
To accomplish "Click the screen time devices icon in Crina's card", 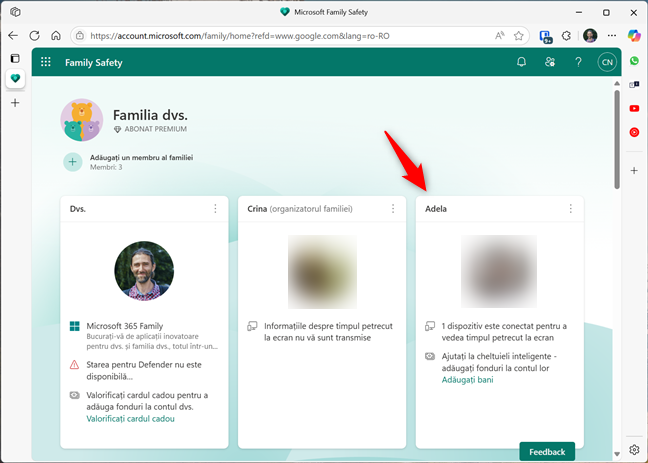I will 252,326.
